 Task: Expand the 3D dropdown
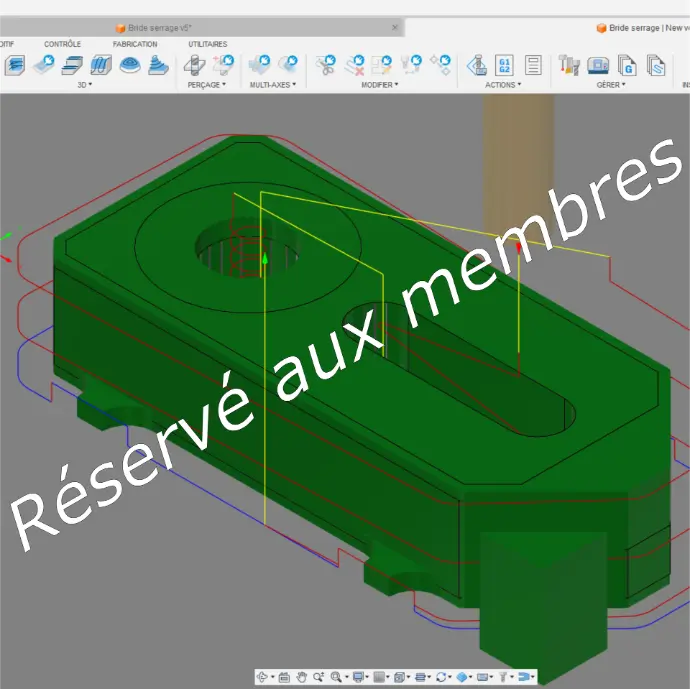point(85,85)
